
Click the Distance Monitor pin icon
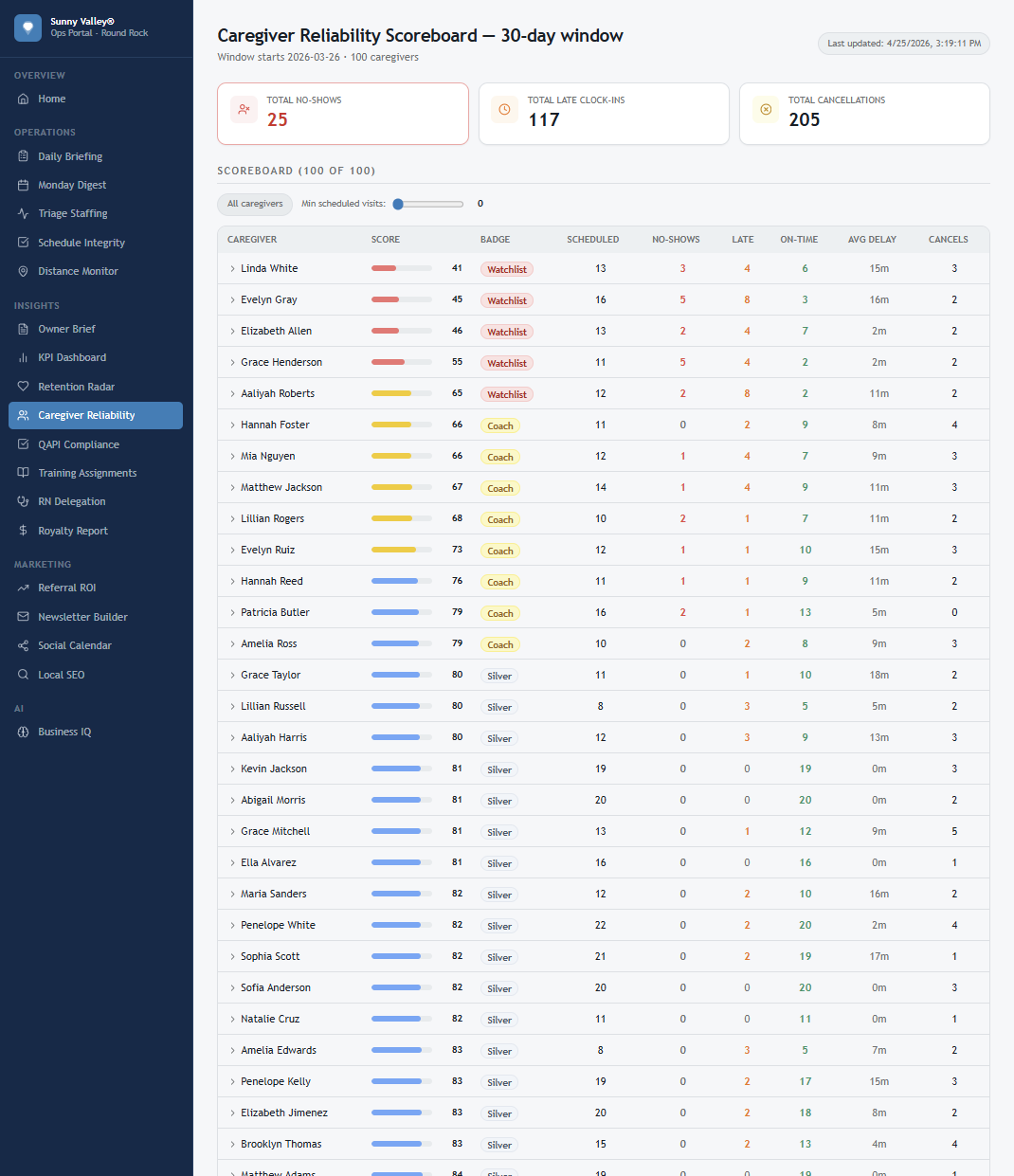pyautogui.click(x=24, y=272)
